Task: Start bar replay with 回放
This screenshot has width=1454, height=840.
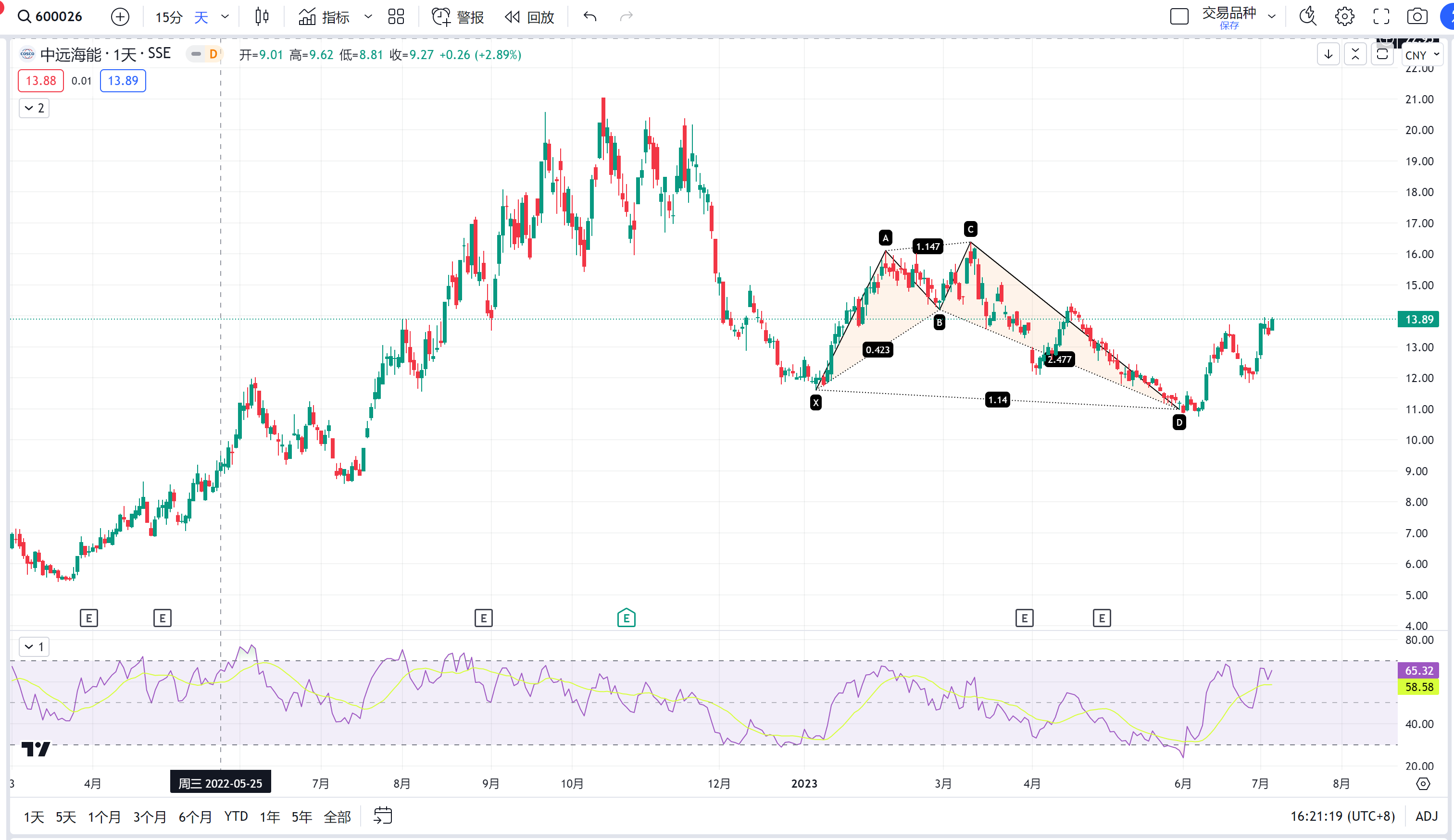Action: [x=530, y=17]
